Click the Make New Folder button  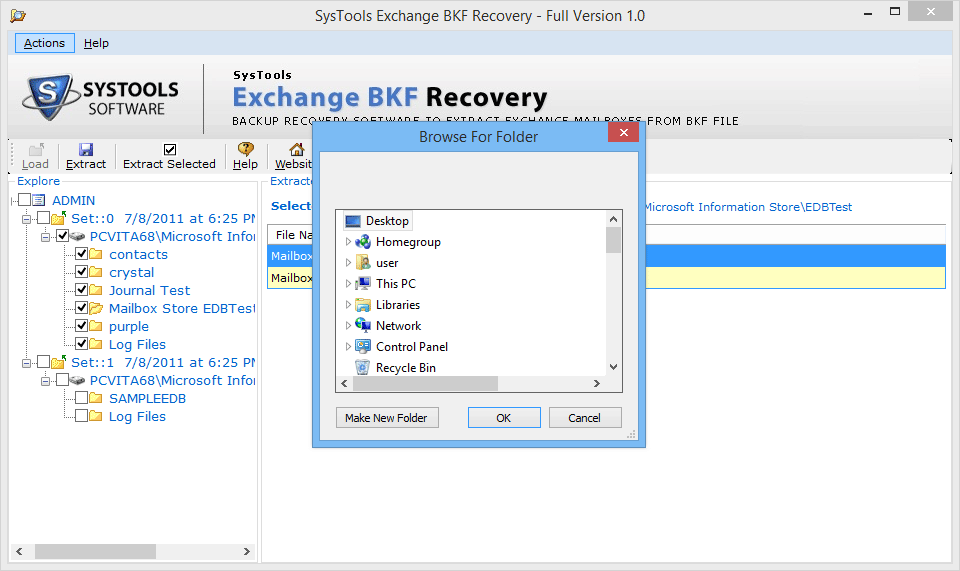point(387,417)
